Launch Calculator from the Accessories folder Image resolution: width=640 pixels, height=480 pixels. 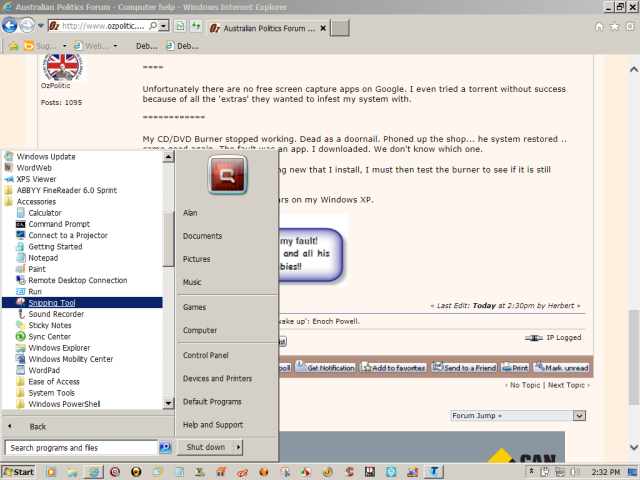(45, 213)
